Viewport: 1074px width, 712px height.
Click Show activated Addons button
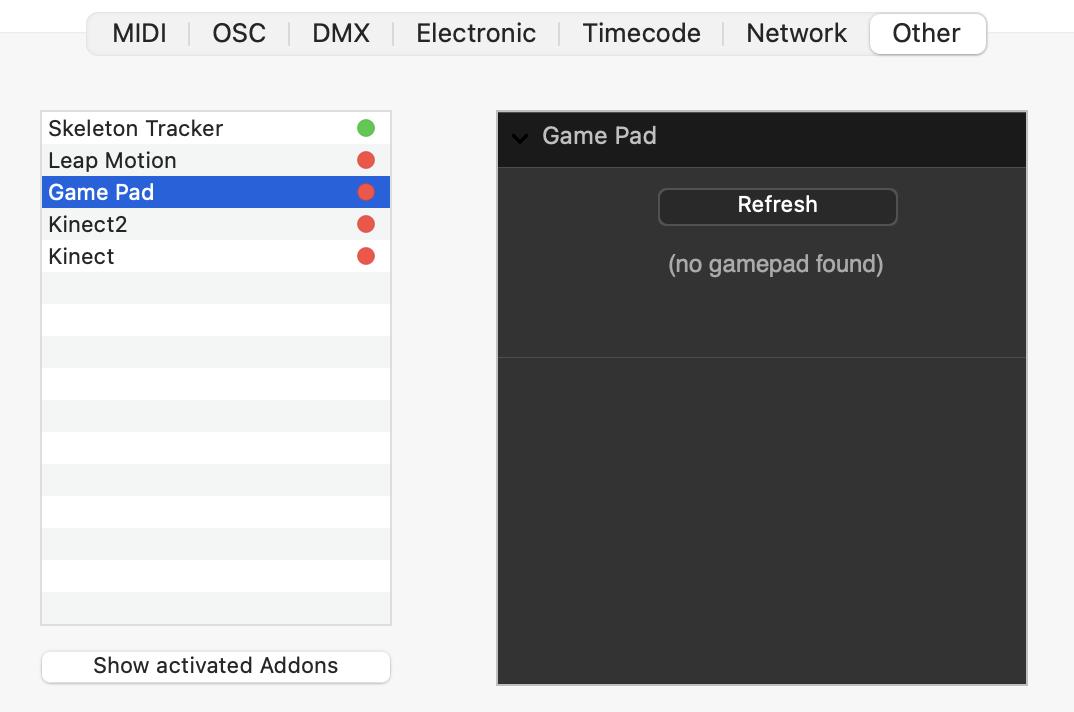(216, 666)
